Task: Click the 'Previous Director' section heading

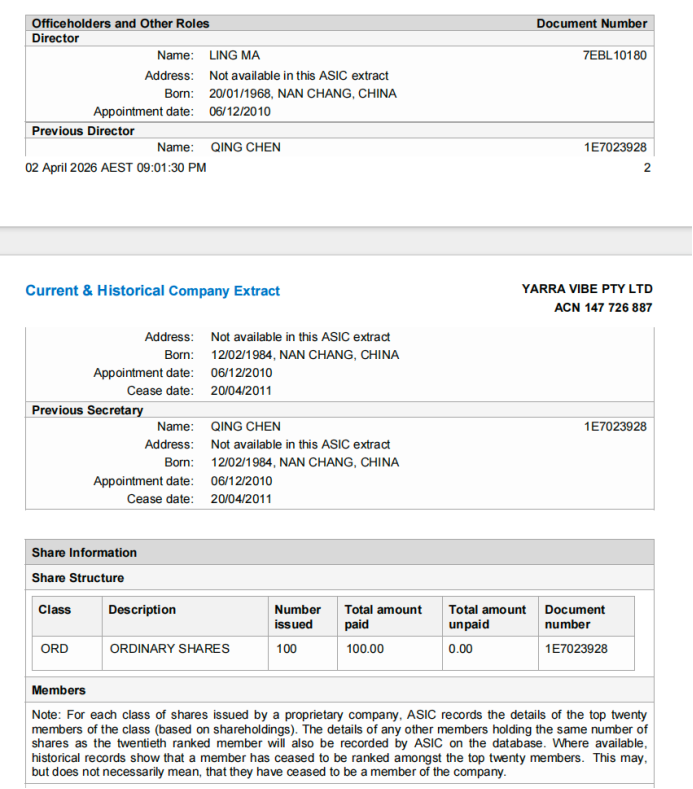Action: [x=83, y=131]
